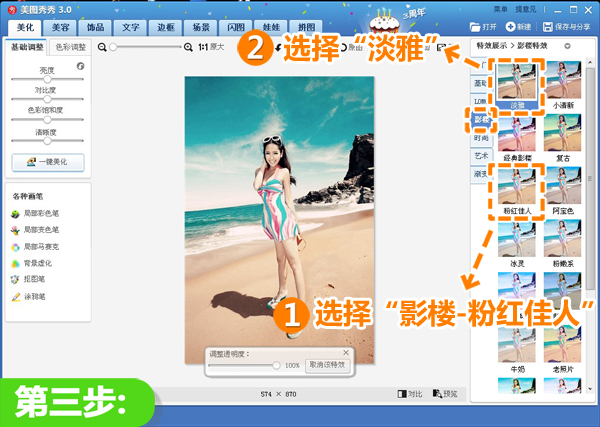
Task: Expand the 特效展示 effects dropdown arrow
Action: (567, 46)
